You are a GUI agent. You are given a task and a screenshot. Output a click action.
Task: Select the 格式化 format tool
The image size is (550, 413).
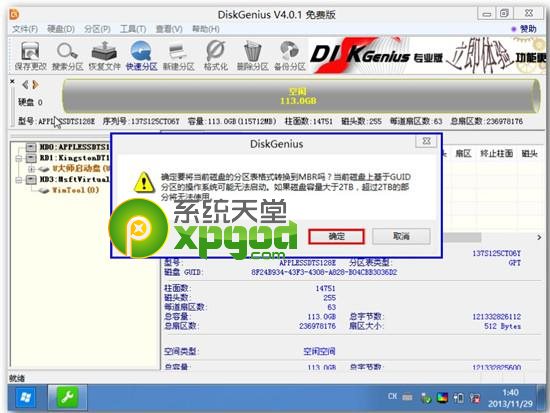click(216, 56)
